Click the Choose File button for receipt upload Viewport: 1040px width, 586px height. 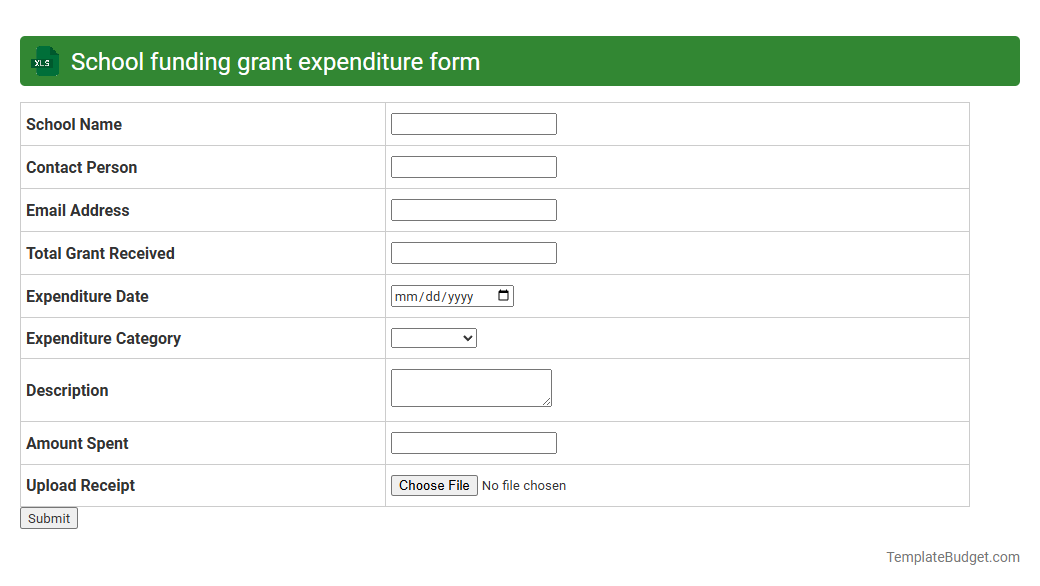coord(434,485)
